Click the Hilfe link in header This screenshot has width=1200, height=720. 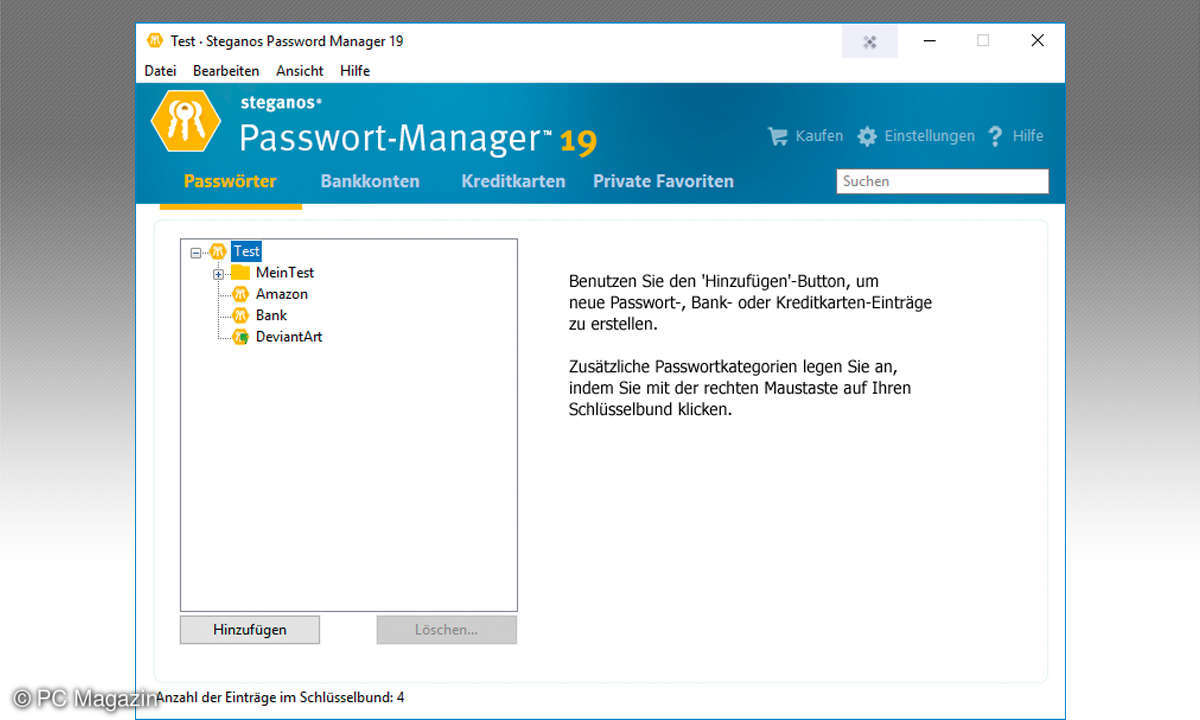(1027, 136)
